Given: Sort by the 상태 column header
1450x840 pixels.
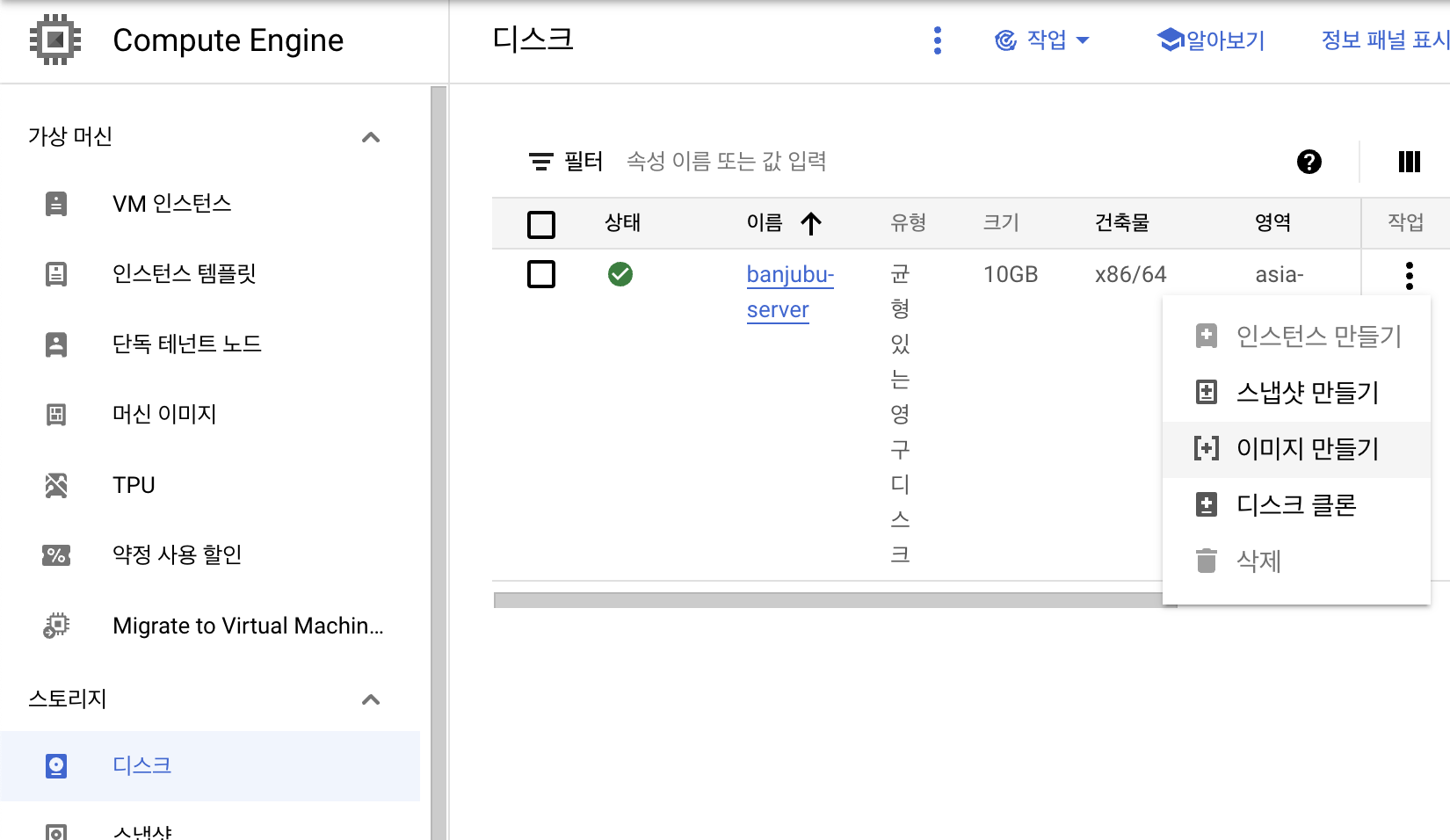Looking at the screenshot, I should coord(622,223).
